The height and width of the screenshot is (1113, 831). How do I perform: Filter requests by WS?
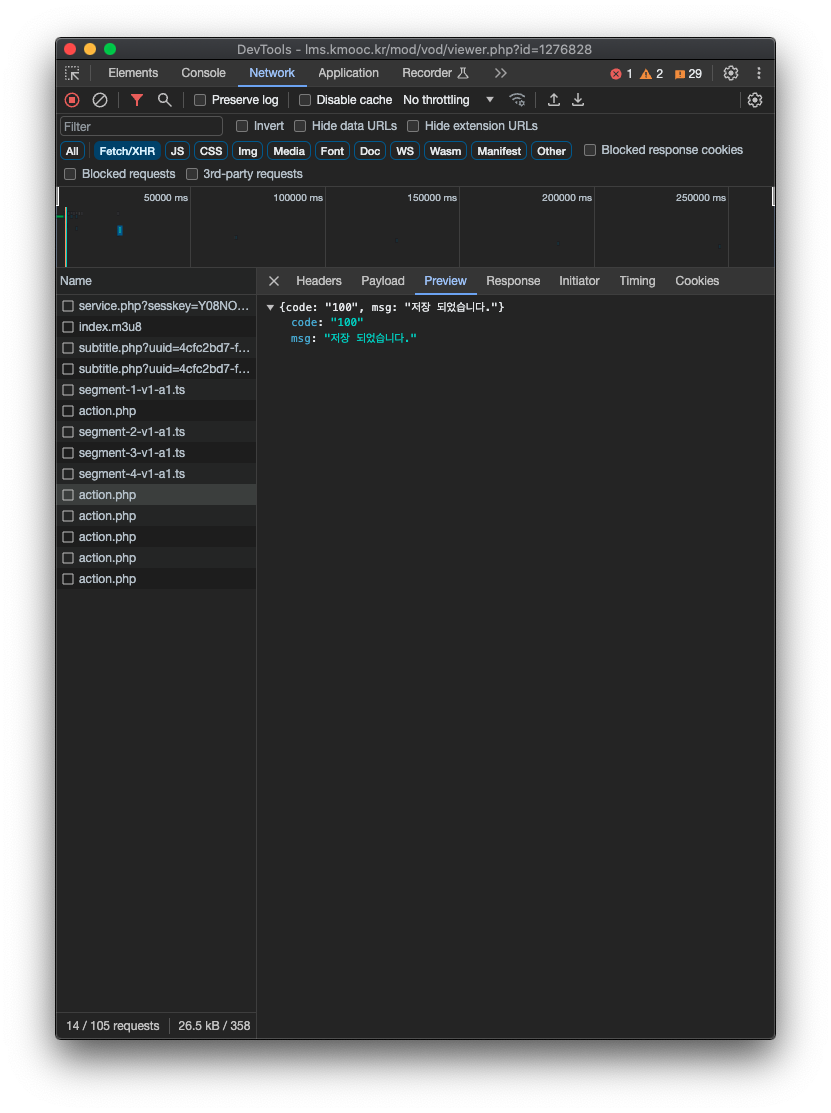[405, 151]
